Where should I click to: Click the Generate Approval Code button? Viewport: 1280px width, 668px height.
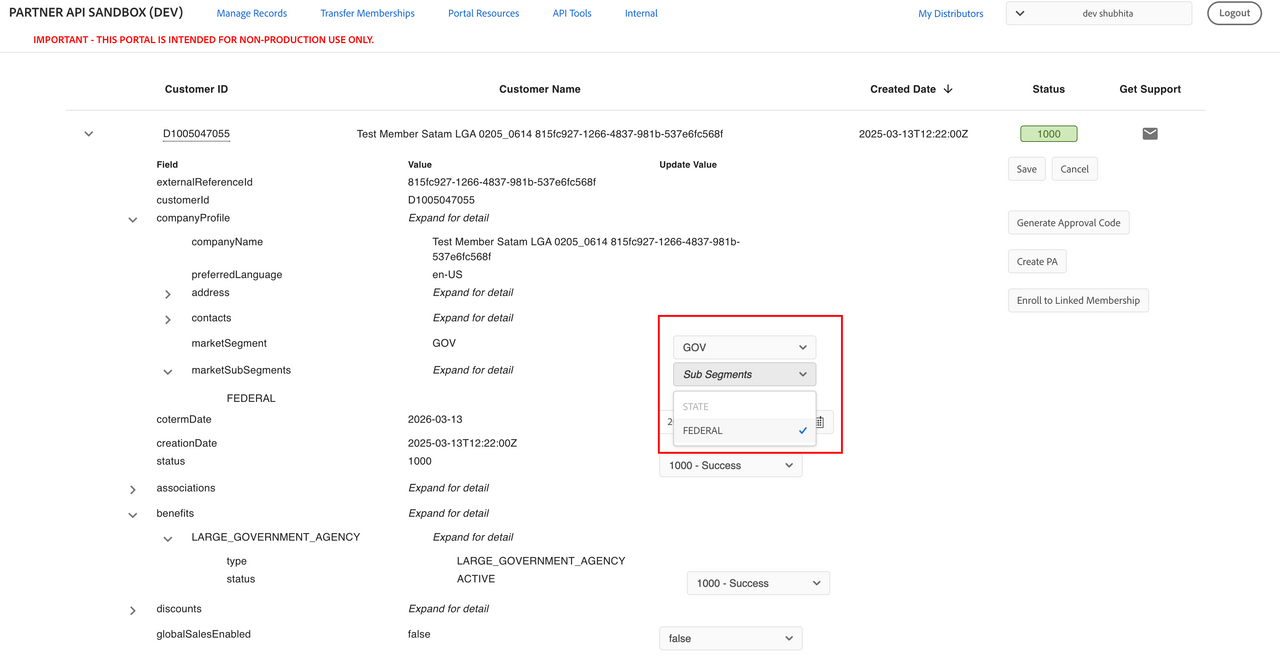(x=1068, y=223)
